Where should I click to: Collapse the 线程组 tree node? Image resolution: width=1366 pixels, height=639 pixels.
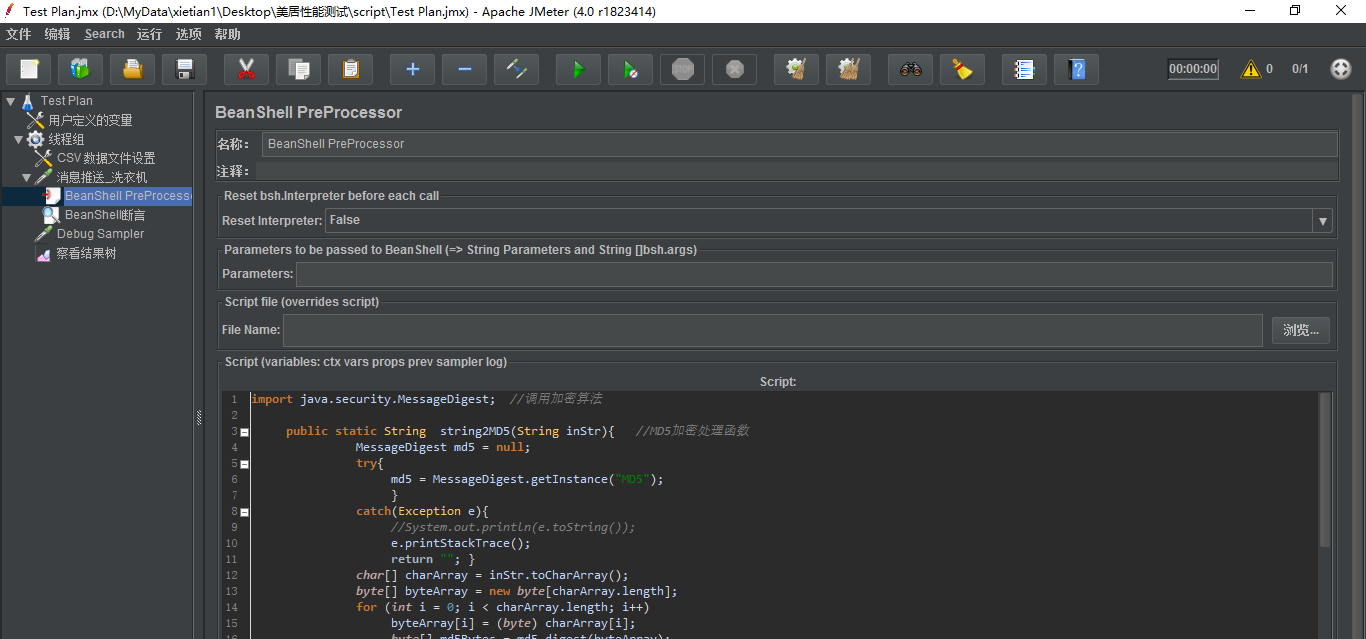point(18,139)
